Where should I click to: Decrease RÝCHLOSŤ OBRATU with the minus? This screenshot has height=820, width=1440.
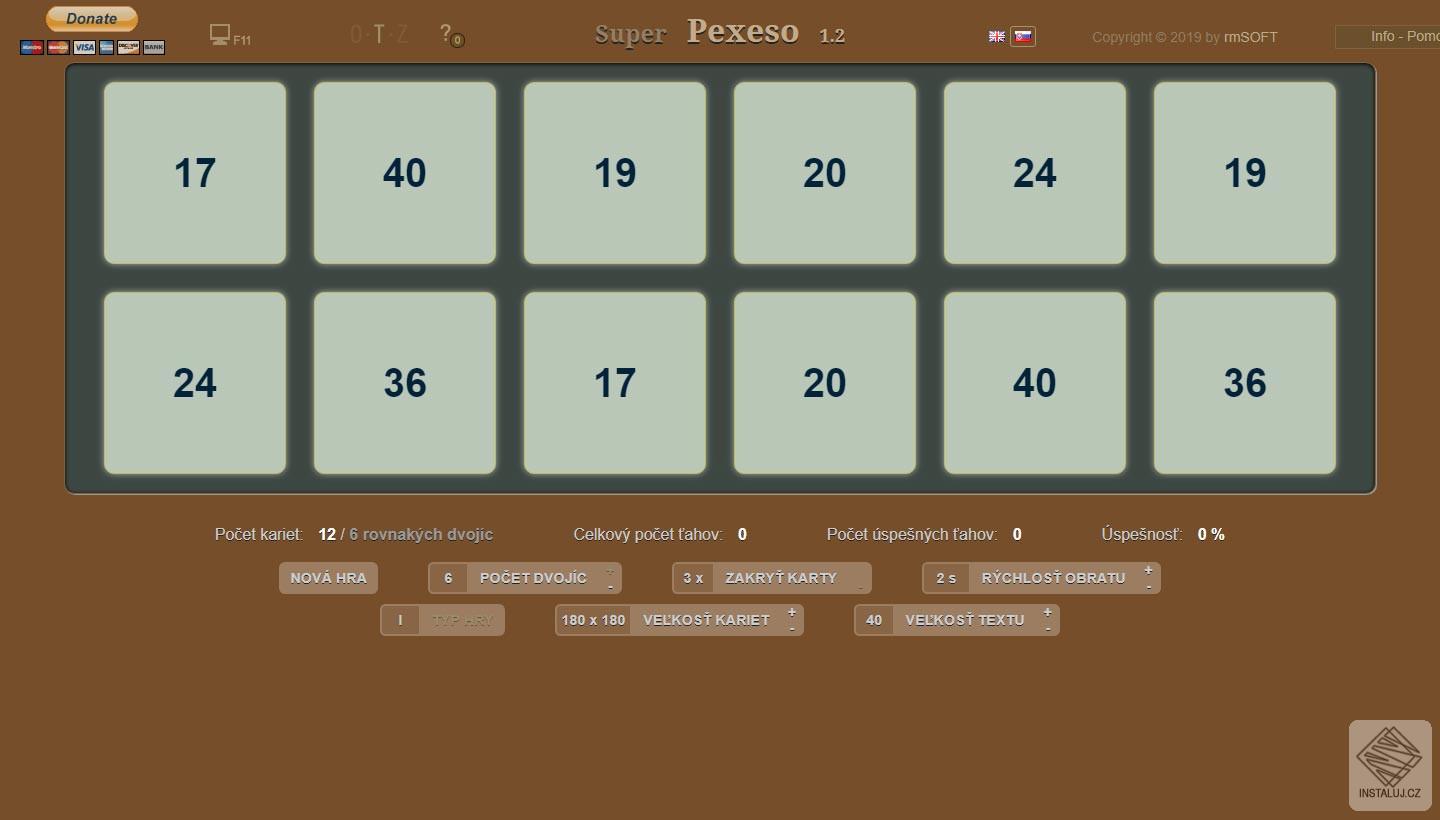click(1148, 586)
